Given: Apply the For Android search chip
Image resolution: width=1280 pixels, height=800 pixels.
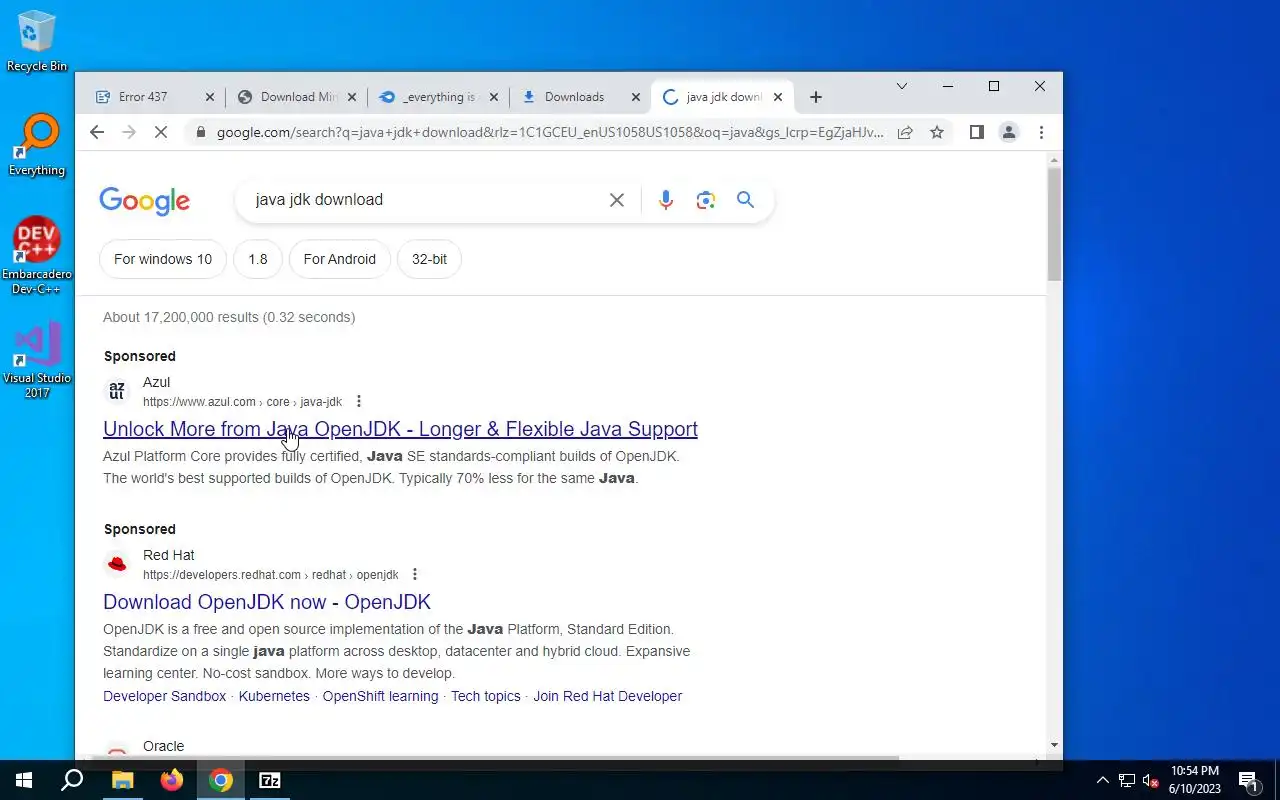Looking at the screenshot, I should [x=340, y=259].
